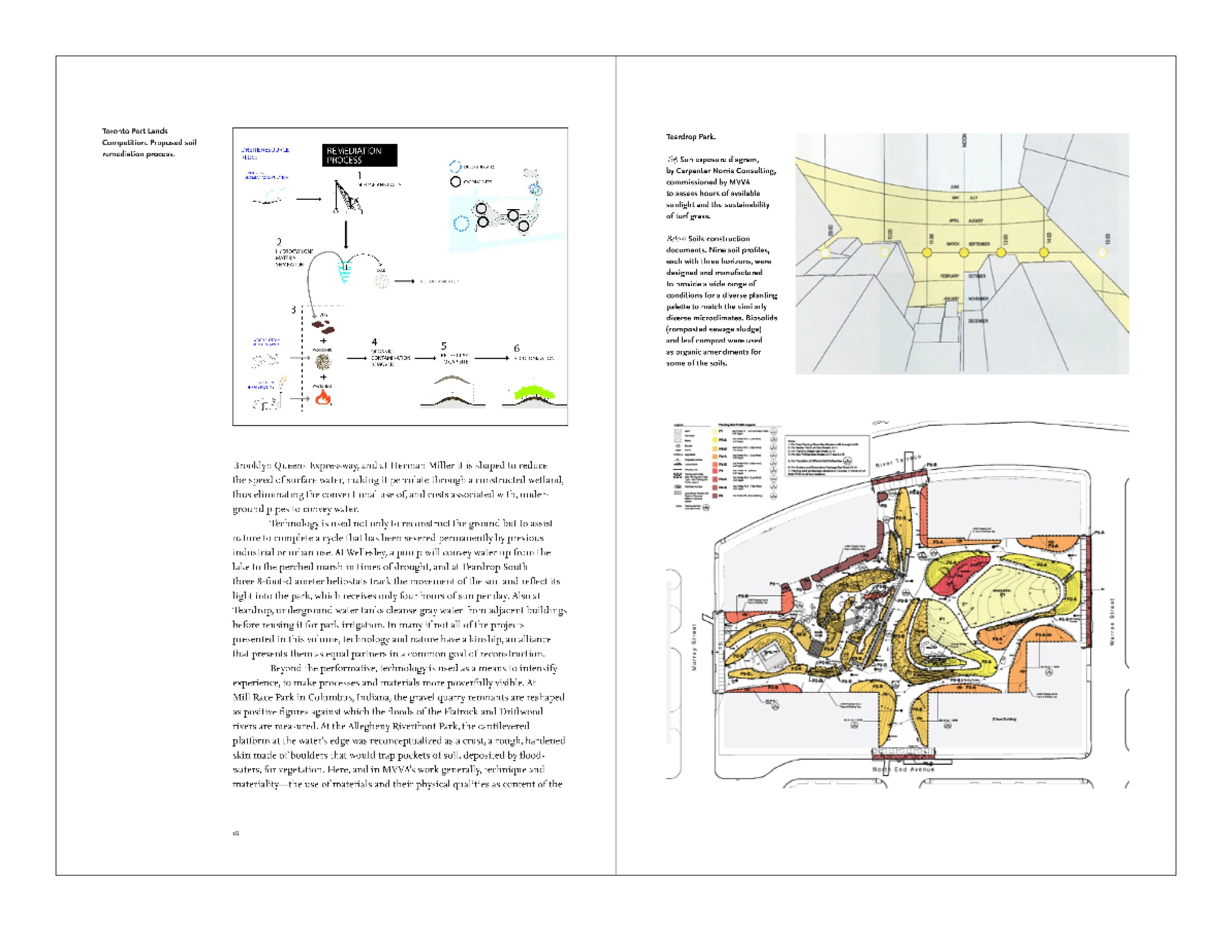Click the black REMEDIATION PROCESS title box

point(359,155)
